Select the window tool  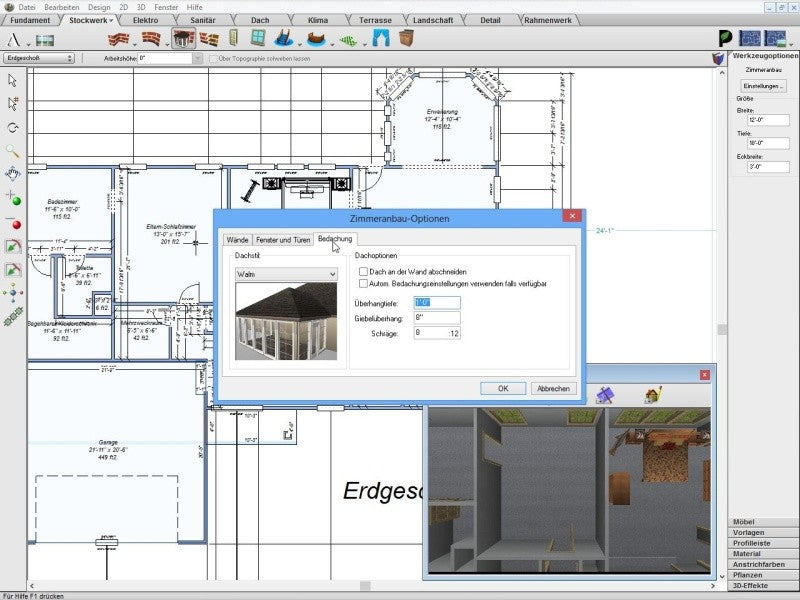coord(258,38)
